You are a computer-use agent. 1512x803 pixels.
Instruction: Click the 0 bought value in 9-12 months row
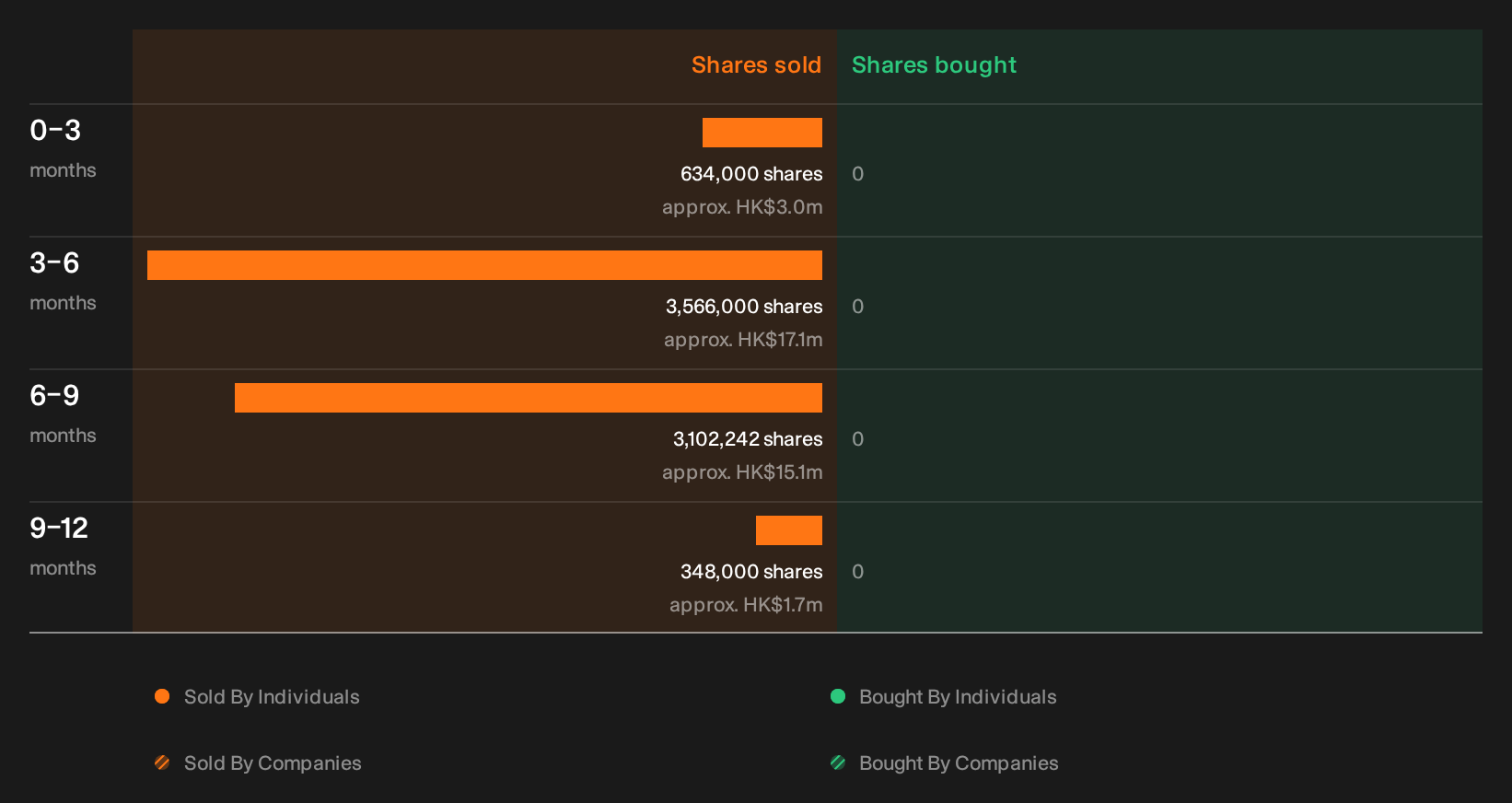click(857, 572)
